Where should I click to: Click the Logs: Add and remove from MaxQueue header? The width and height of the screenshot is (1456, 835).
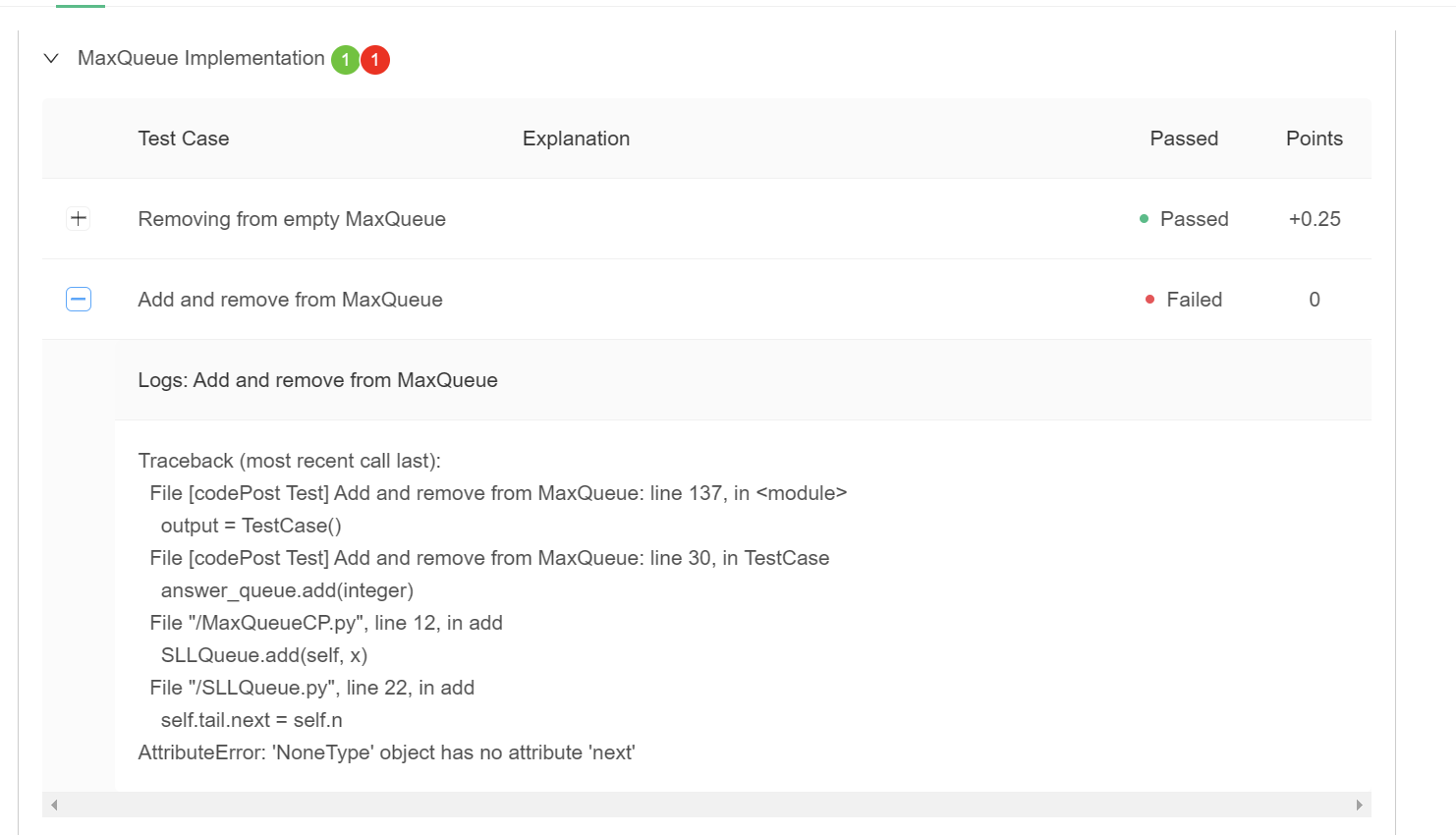(x=317, y=379)
